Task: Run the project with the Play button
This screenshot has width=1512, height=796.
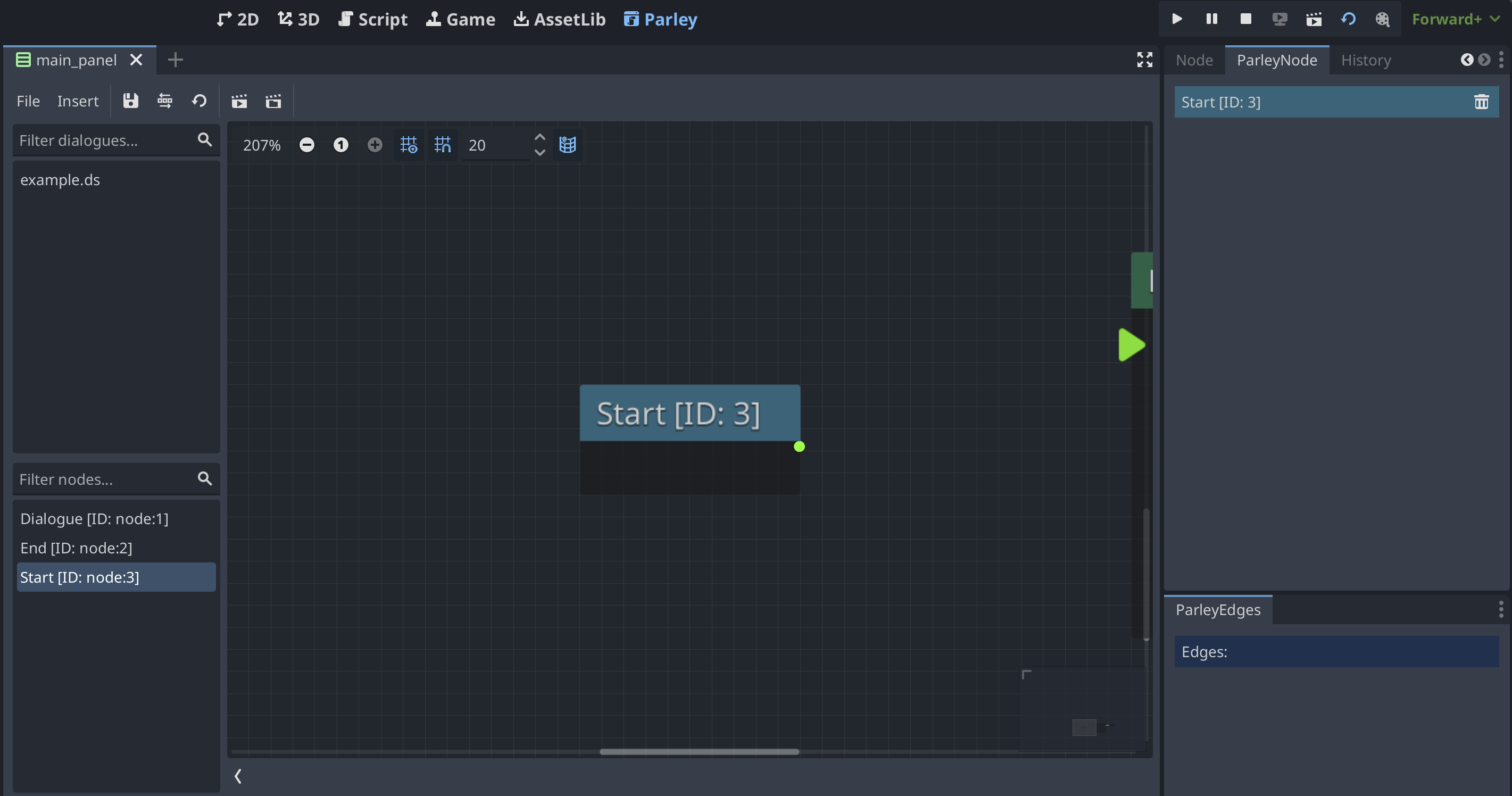Action: point(1176,18)
